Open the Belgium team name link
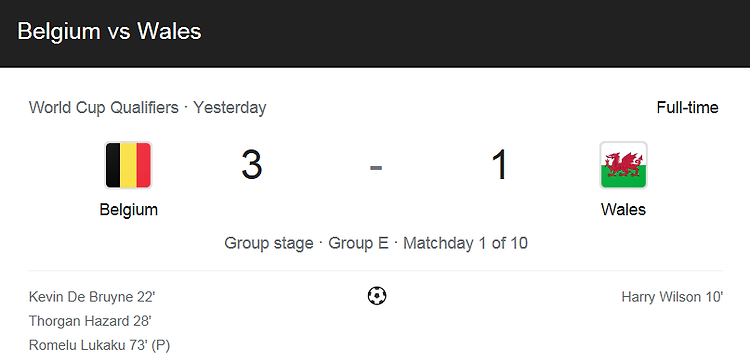This screenshot has height=361, width=750. 129,209
